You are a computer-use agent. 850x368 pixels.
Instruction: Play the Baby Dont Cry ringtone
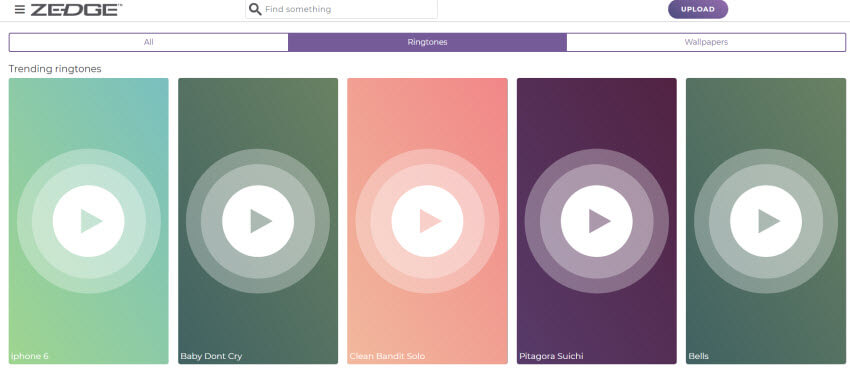click(258, 221)
